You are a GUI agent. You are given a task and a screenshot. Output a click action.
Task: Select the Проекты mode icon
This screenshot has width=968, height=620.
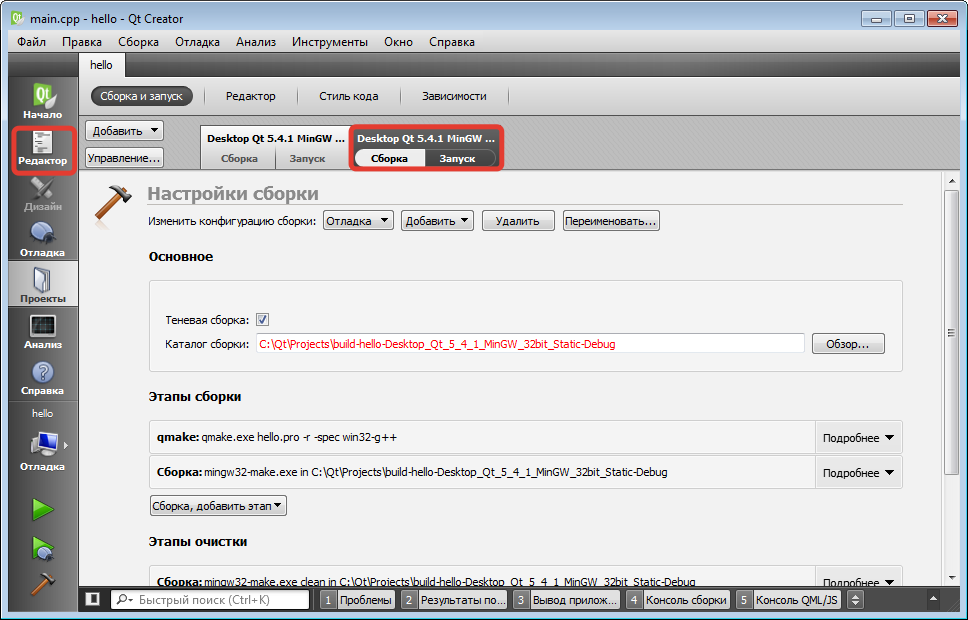coord(43,285)
